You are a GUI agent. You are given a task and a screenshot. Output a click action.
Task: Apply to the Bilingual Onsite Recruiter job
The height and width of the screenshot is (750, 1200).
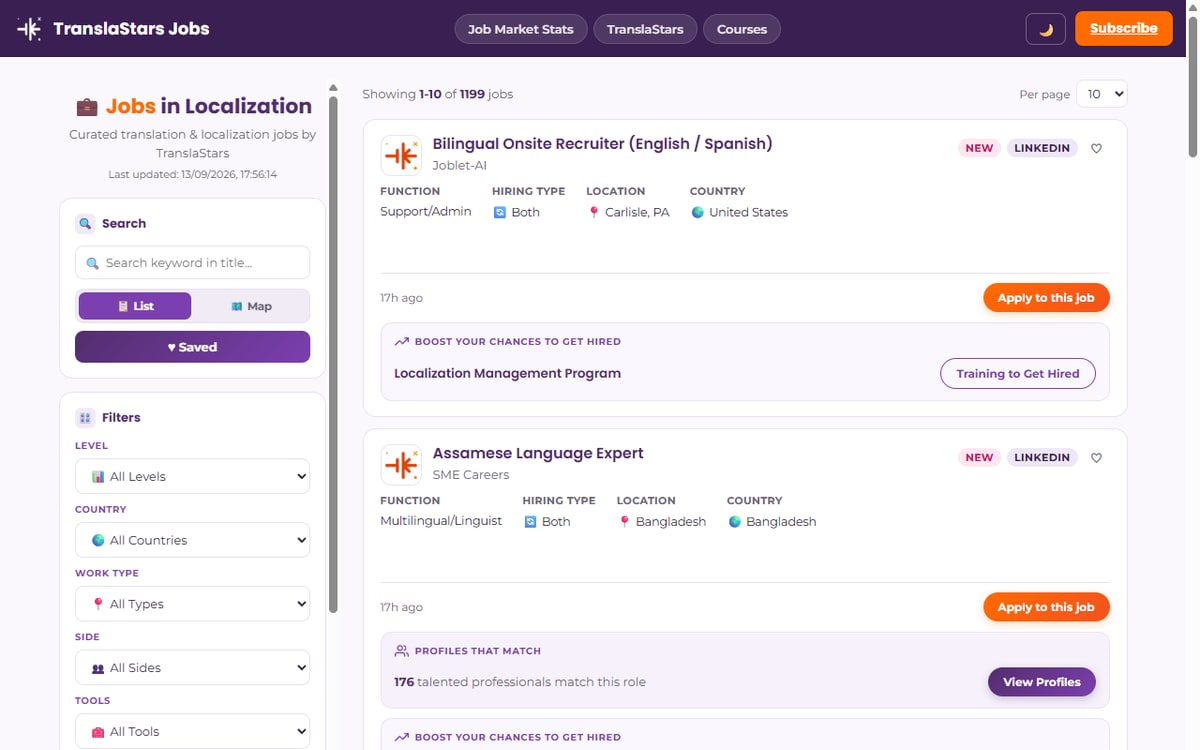click(x=1046, y=298)
